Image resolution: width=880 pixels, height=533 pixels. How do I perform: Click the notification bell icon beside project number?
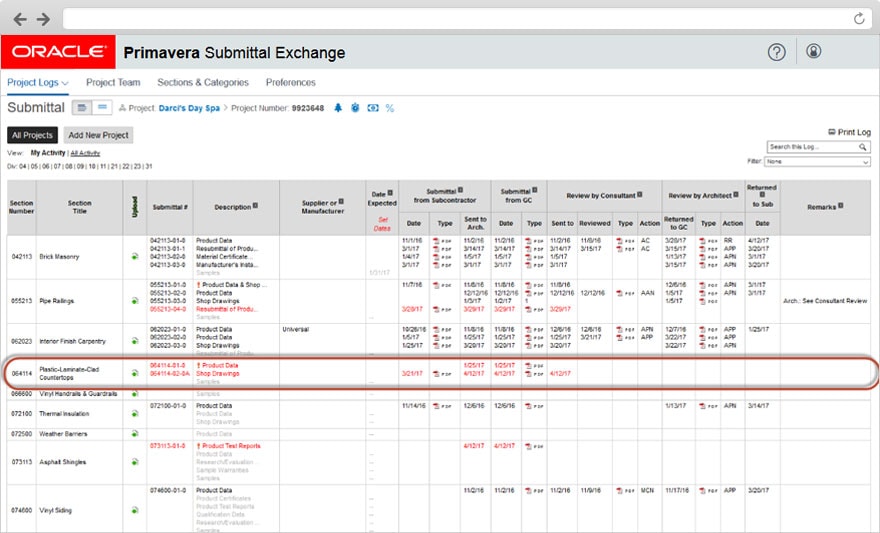pos(338,108)
